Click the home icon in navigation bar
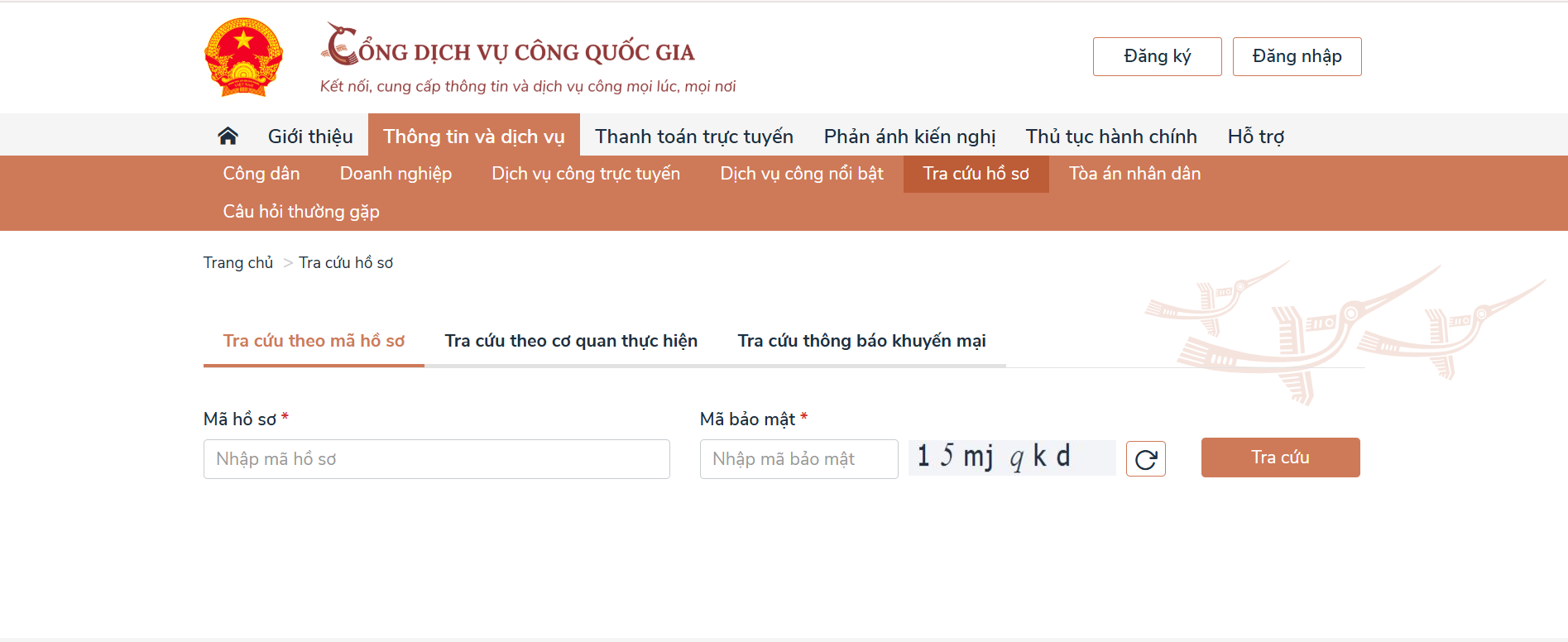The image size is (1568, 642). pos(228,136)
